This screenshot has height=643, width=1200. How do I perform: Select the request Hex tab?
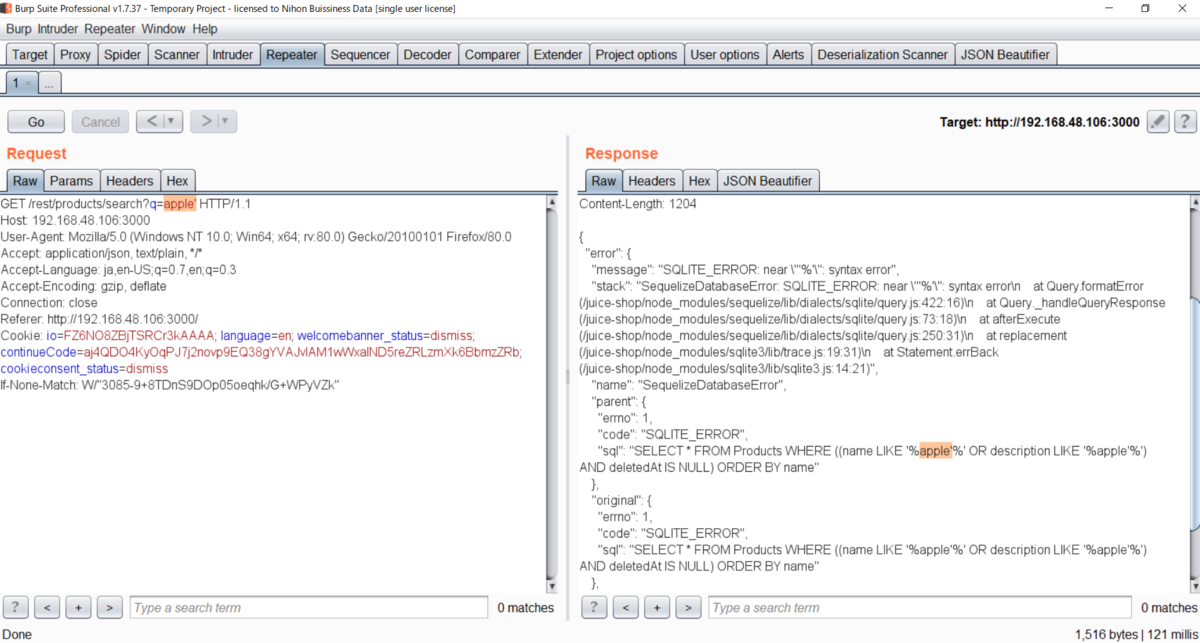click(x=177, y=181)
